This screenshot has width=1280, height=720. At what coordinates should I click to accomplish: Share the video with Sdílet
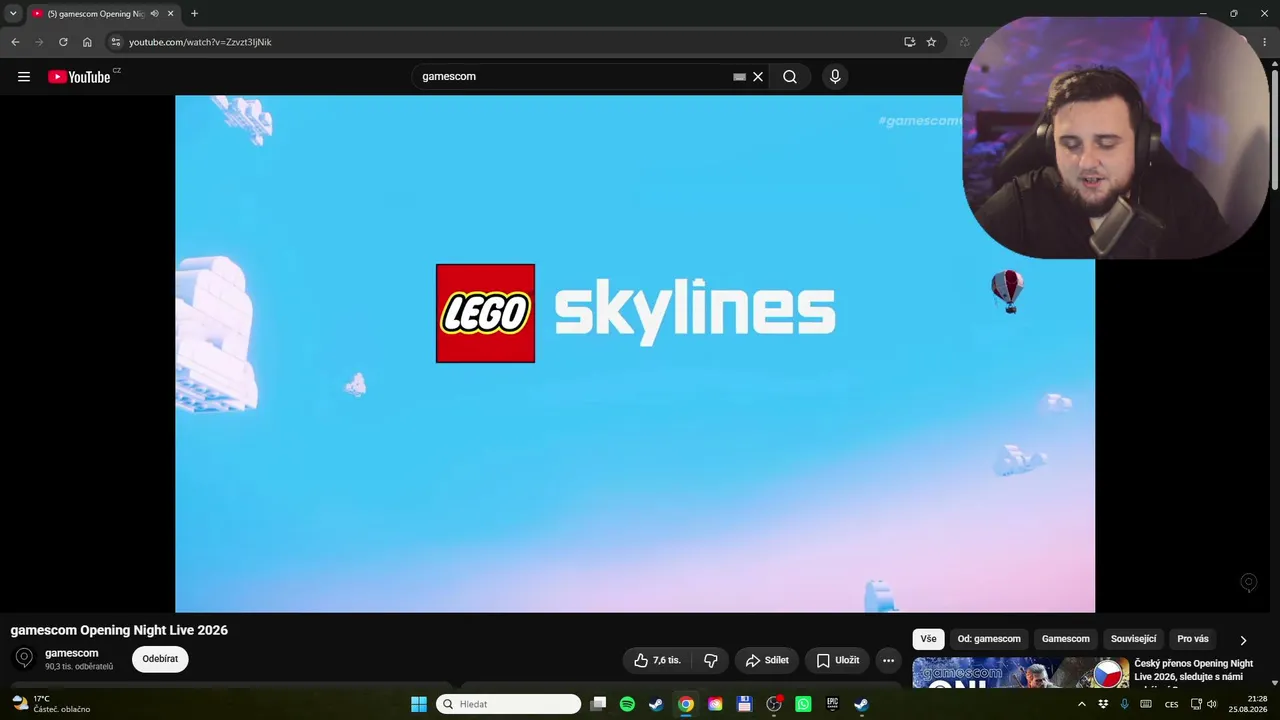[x=767, y=660]
